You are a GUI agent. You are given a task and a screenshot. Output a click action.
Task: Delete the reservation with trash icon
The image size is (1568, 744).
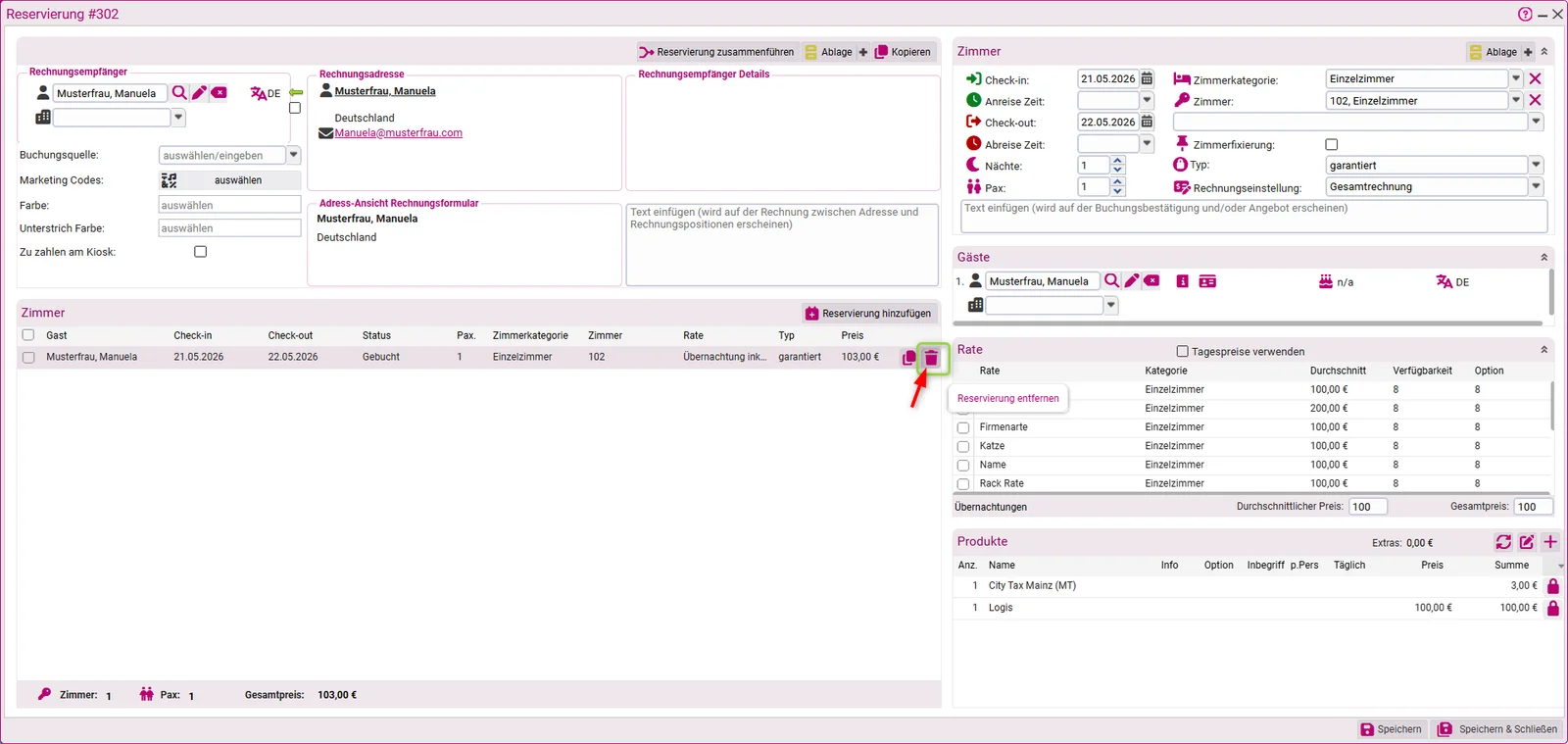[x=931, y=358]
